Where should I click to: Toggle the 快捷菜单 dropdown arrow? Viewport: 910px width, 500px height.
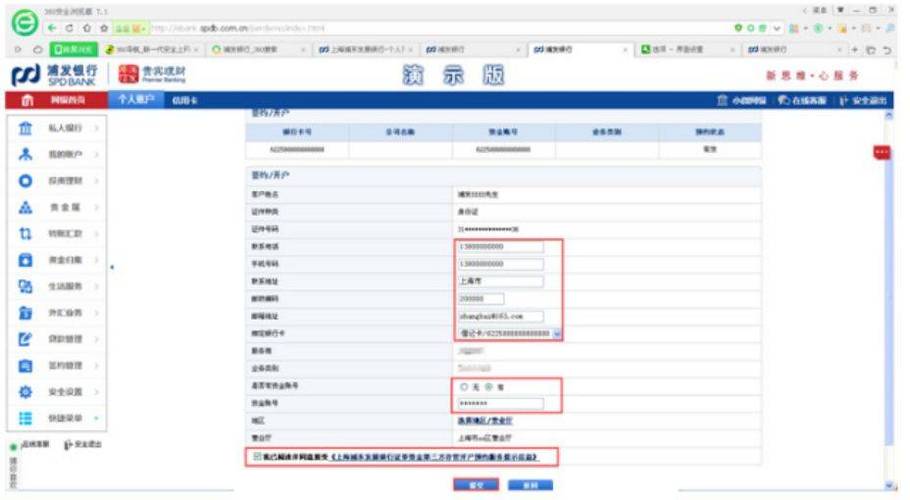click(96, 418)
